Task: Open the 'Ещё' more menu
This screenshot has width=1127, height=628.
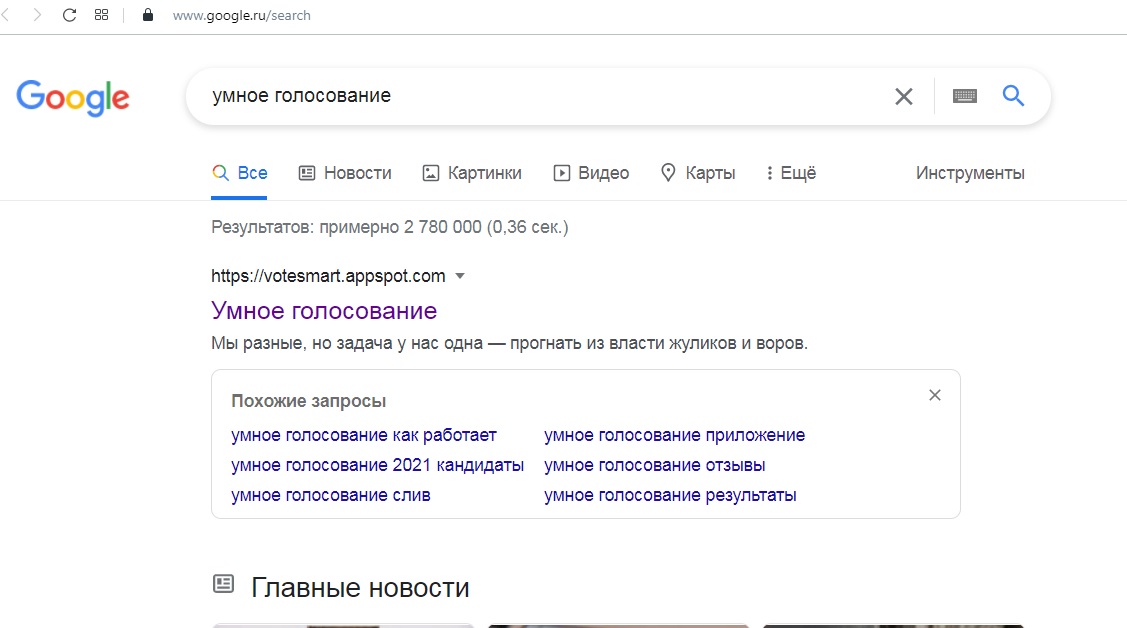Action: click(x=791, y=173)
